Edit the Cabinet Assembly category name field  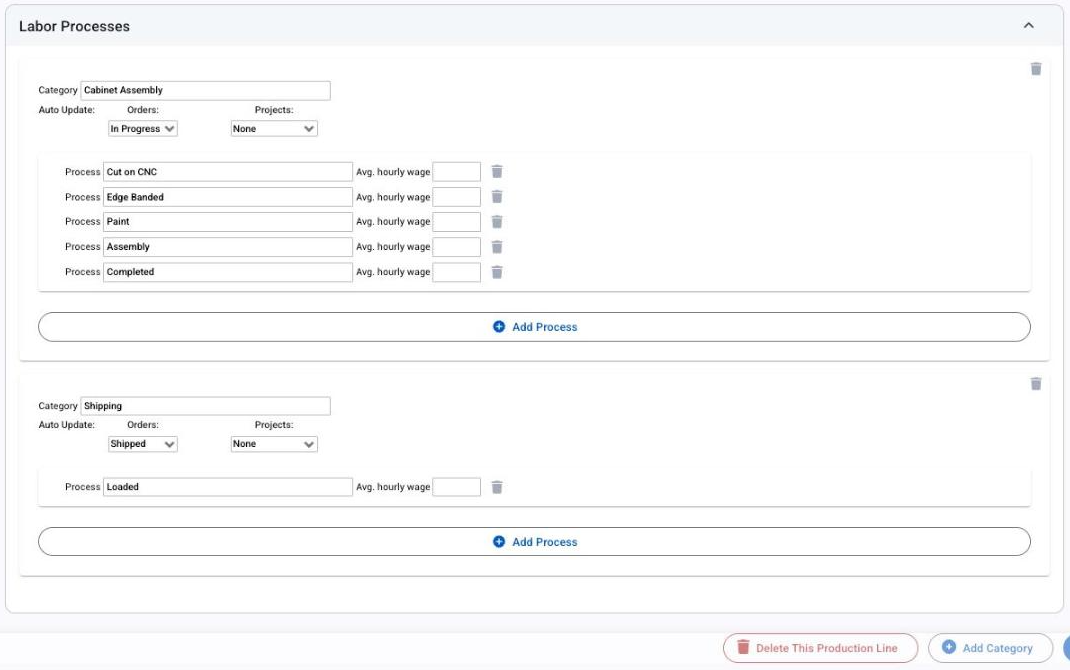coord(205,90)
